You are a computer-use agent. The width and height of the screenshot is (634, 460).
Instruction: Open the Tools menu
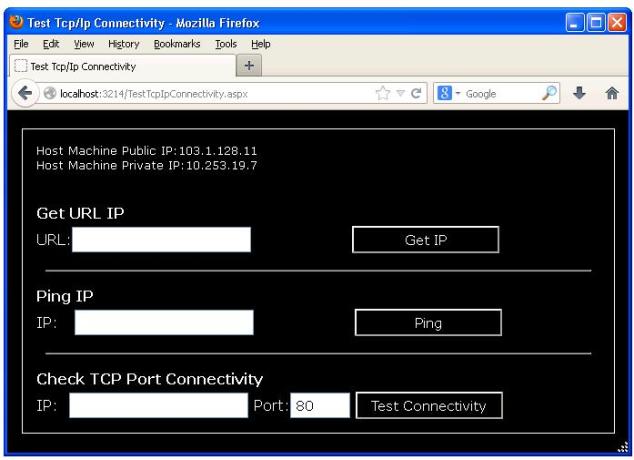(x=226, y=44)
